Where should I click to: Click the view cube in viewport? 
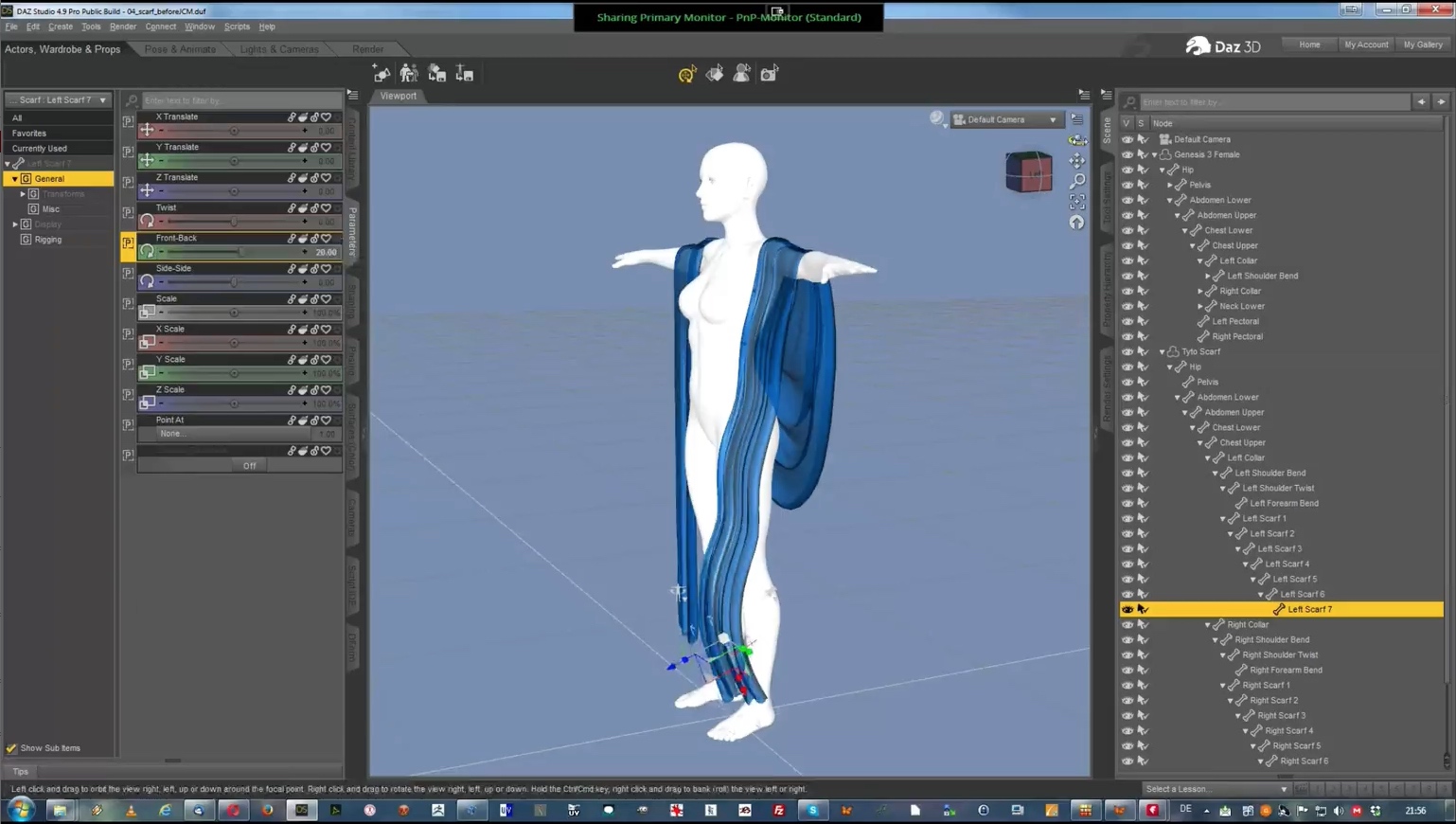click(1029, 172)
